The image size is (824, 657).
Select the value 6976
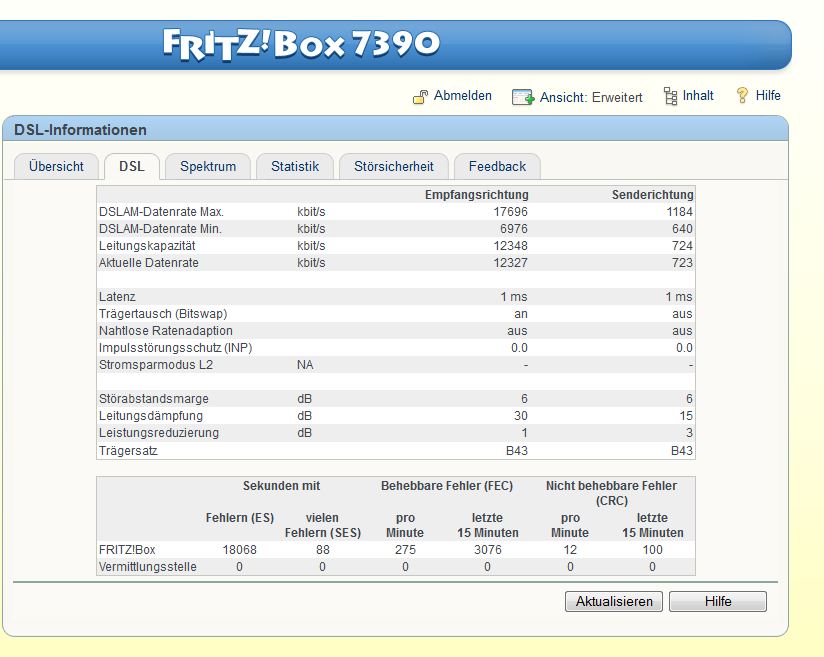(513, 229)
